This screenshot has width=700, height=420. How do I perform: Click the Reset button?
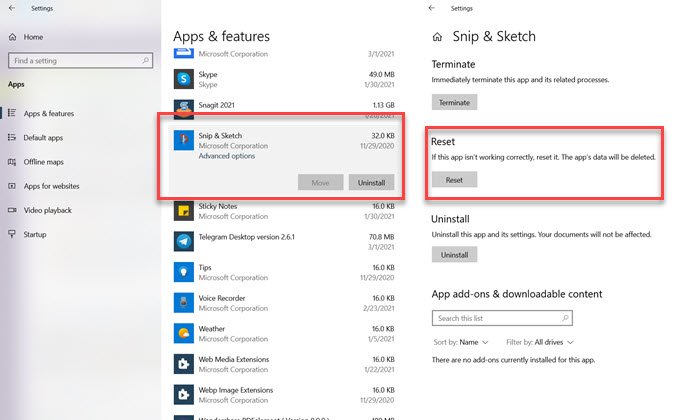(454, 179)
